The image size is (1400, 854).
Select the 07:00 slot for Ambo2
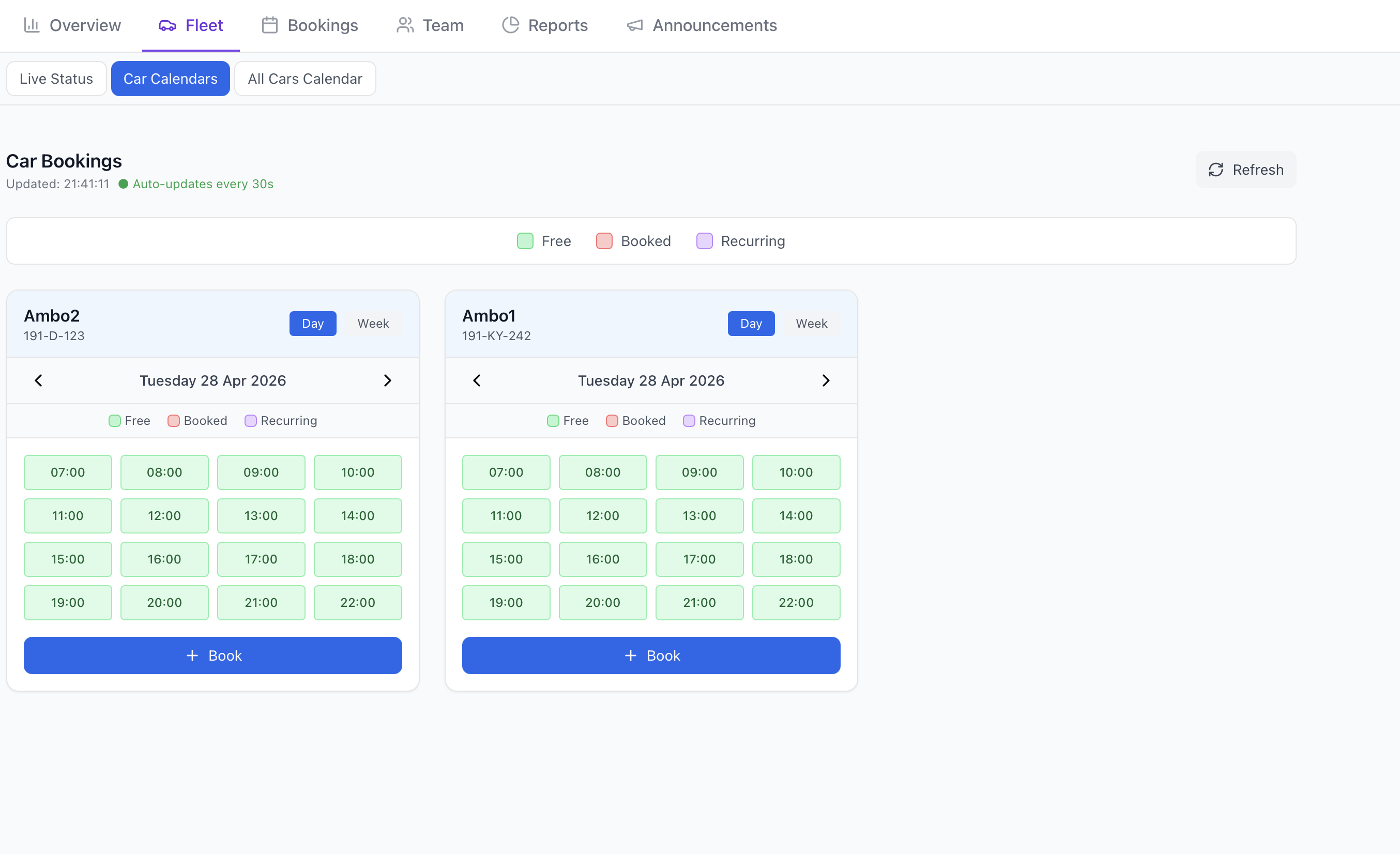pyautogui.click(x=68, y=472)
